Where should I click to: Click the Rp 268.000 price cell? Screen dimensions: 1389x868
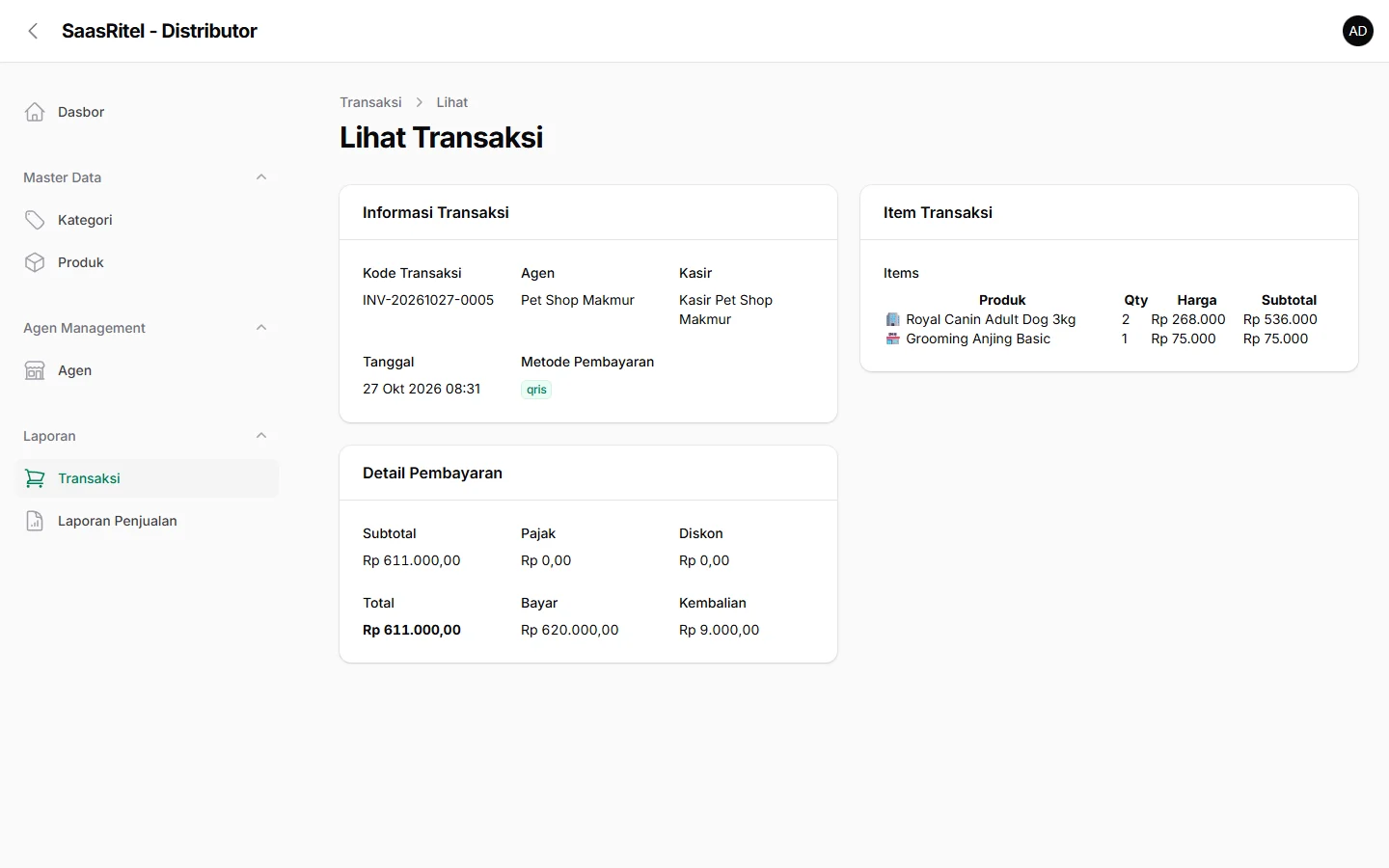coord(1188,319)
